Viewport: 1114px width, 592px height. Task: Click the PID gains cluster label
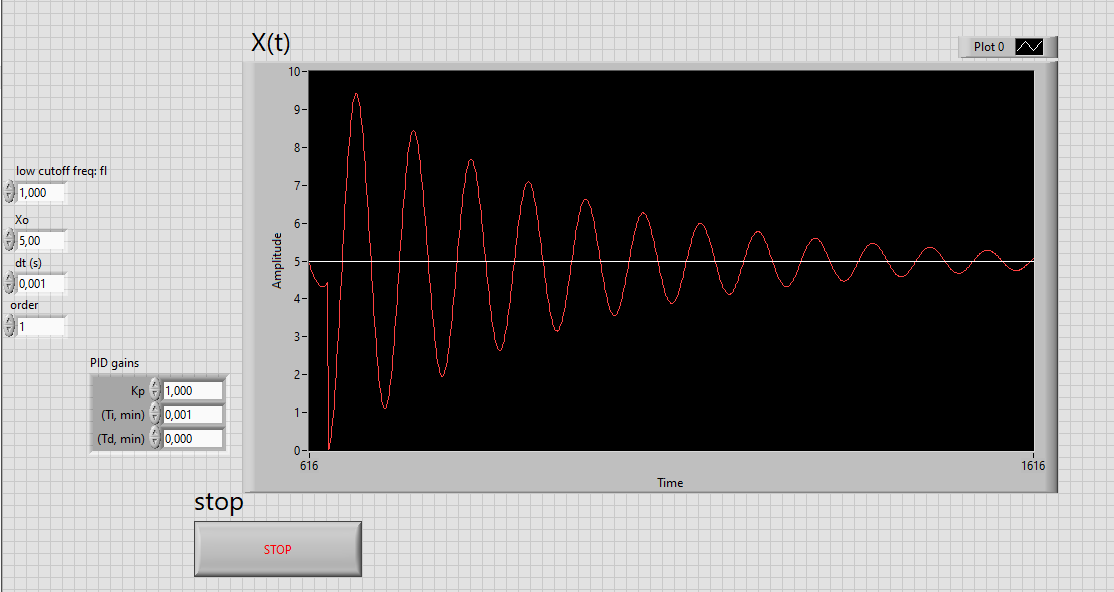(x=114, y=363)
